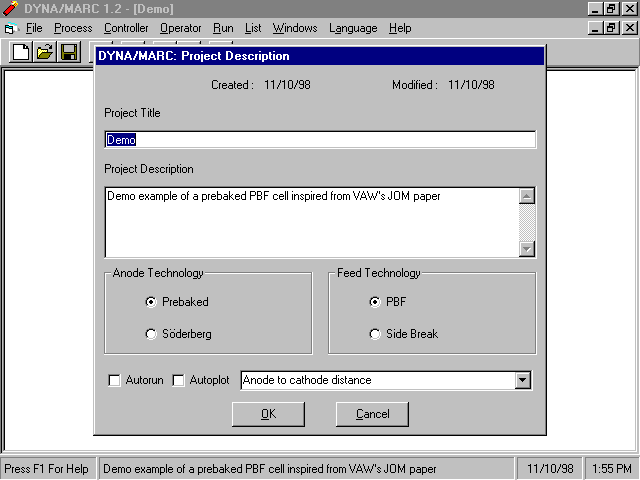Open the List menu

pos(253,28)
